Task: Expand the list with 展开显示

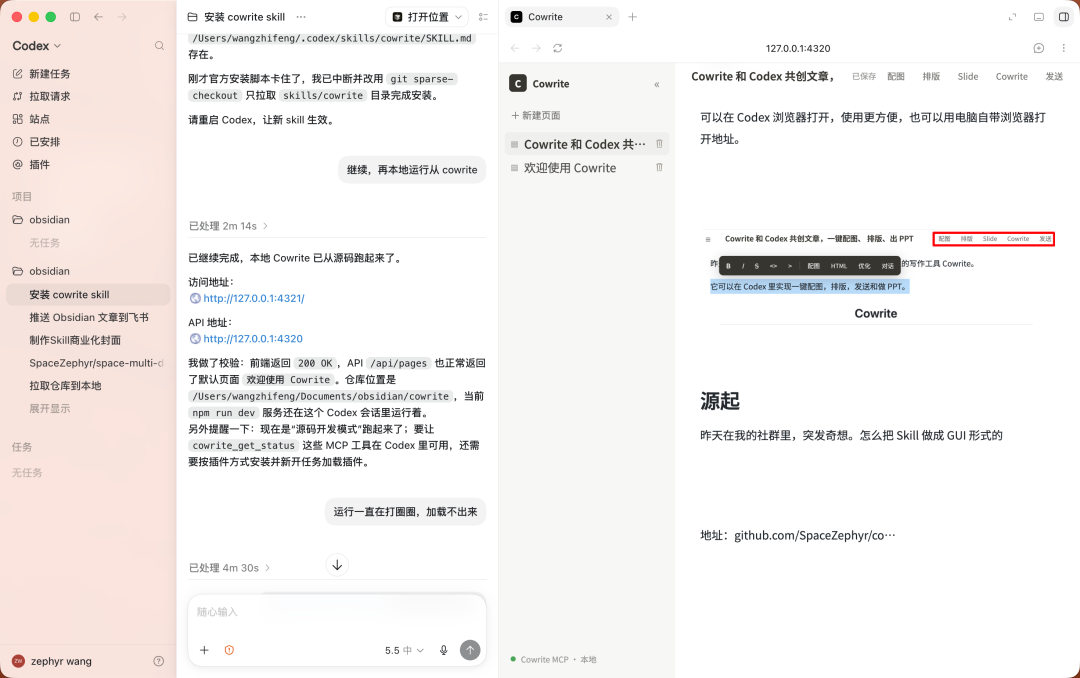Action: [50, 409]
